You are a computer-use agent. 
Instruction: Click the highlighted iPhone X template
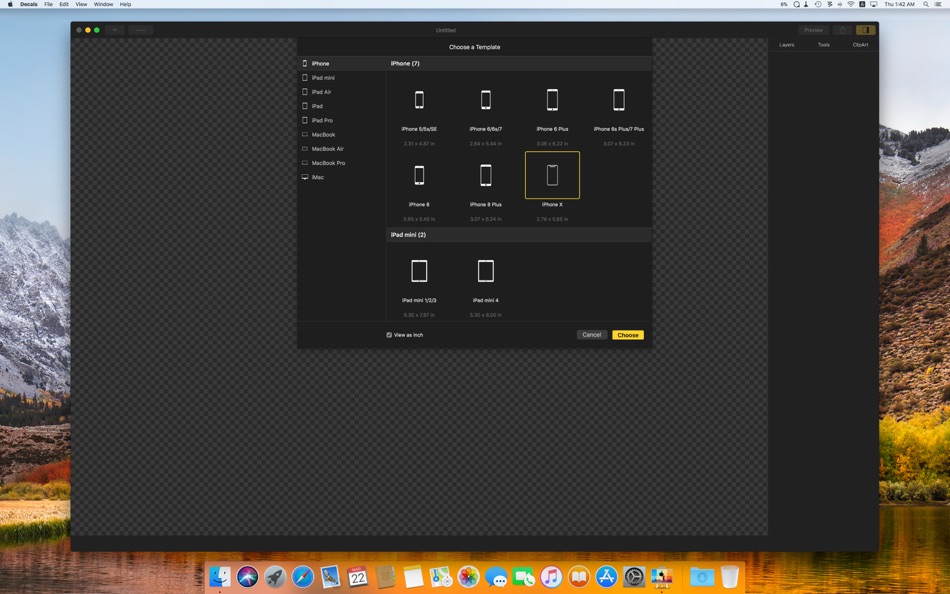click(x=552, y=175)
